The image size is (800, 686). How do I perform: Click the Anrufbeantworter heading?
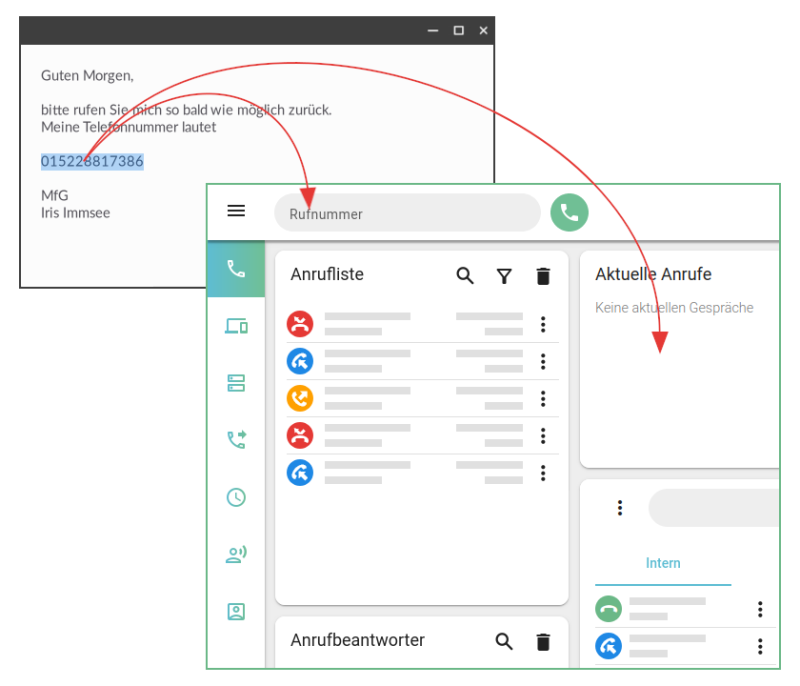[357, 640]
